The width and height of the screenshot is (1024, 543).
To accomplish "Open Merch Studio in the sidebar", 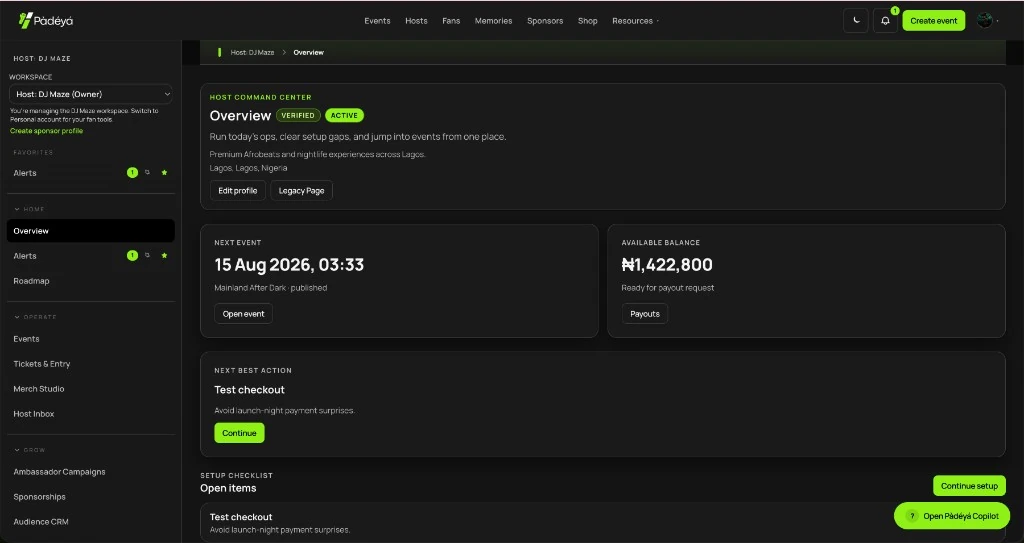I will [39, 389].
